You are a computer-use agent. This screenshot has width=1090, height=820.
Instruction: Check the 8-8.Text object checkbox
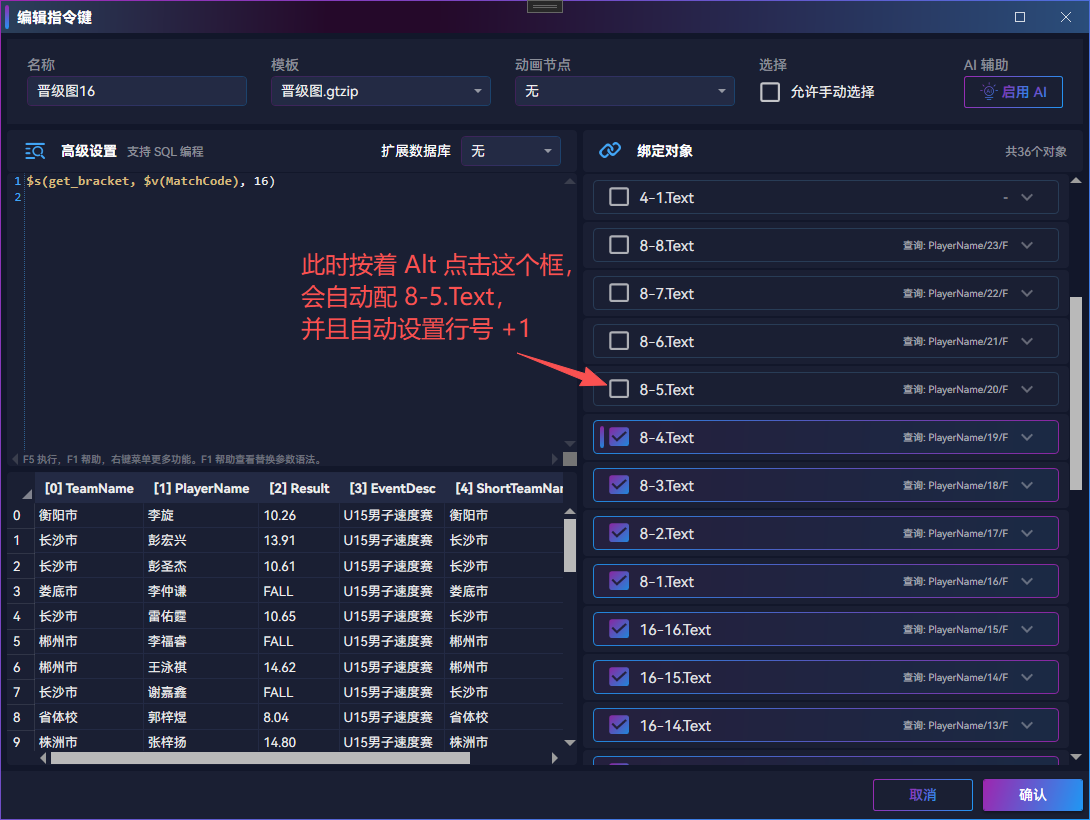619,245
